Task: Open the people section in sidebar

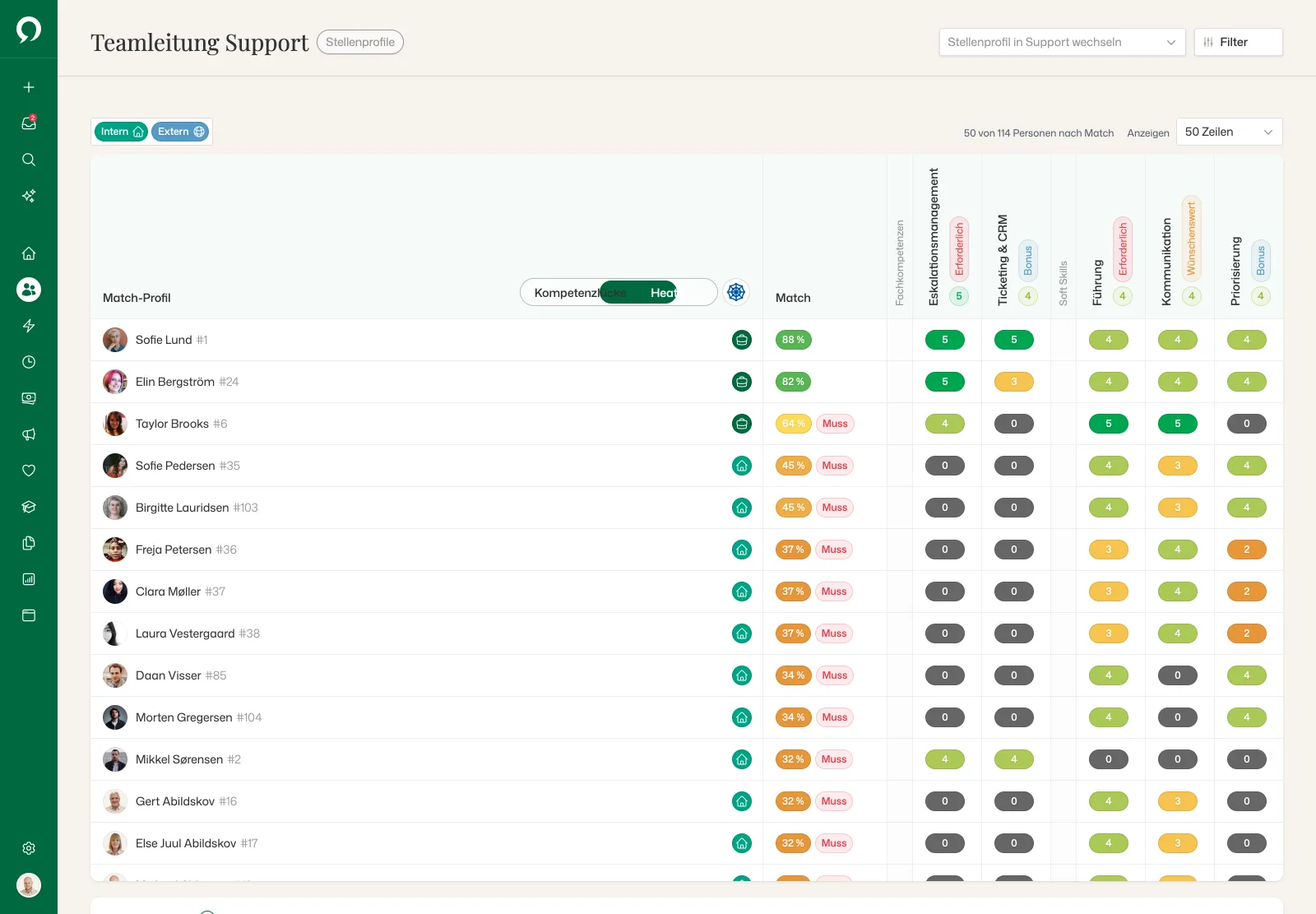Action: click(x=29, y=290)
